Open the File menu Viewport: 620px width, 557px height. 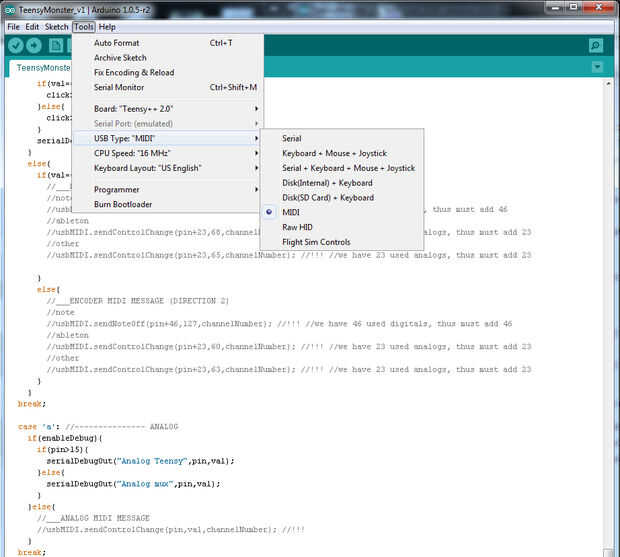[x=13, y=27]
